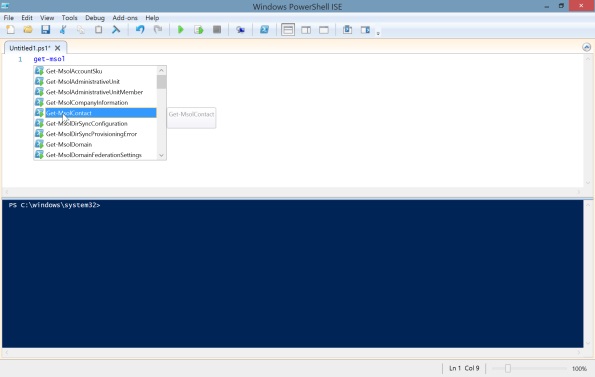Screen dimensions: 595x377
Task: Collapse the script pane with the round chevron
Action: click(586, 47)
